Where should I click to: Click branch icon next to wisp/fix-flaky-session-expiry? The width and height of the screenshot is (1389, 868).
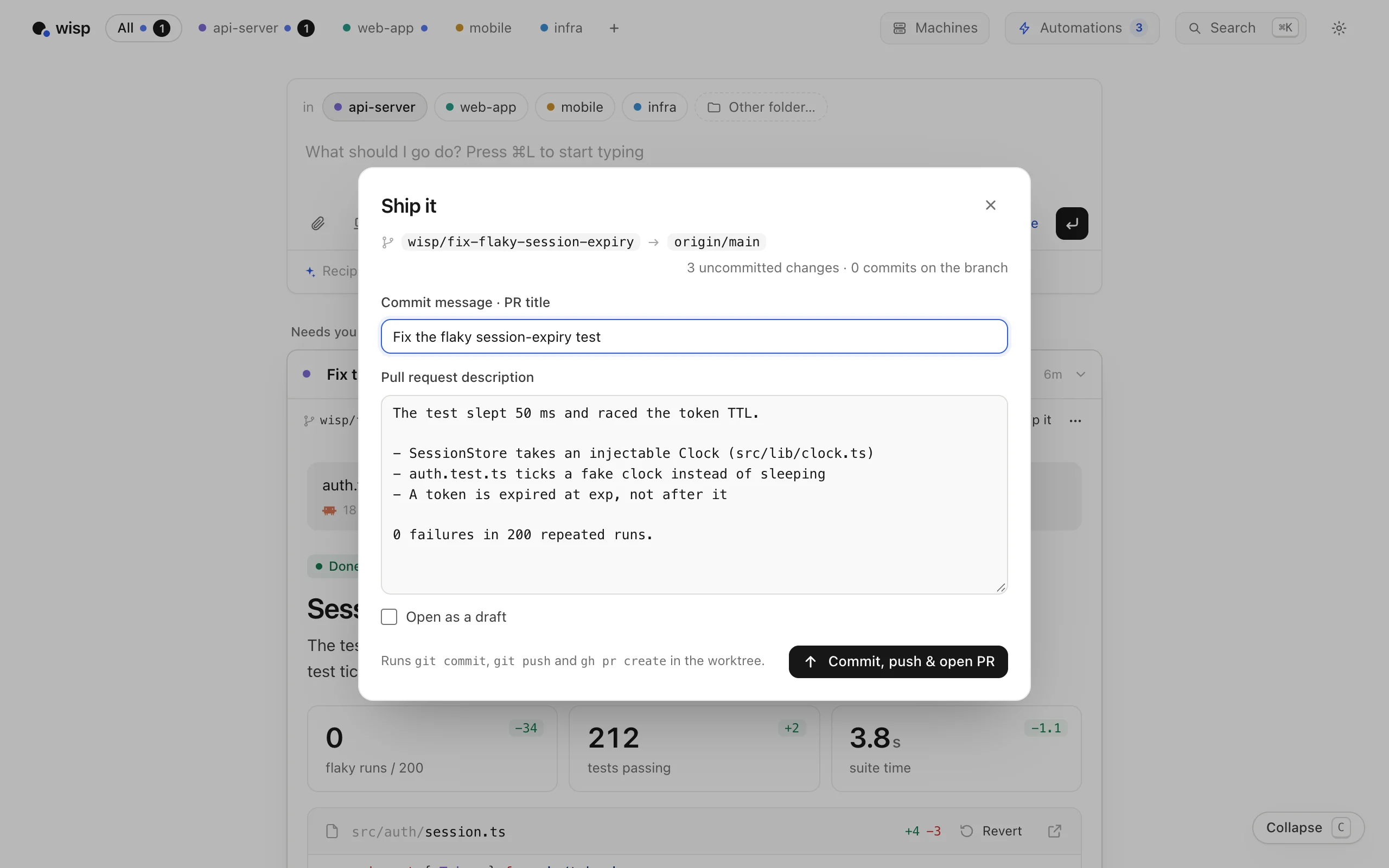point(387,242)
